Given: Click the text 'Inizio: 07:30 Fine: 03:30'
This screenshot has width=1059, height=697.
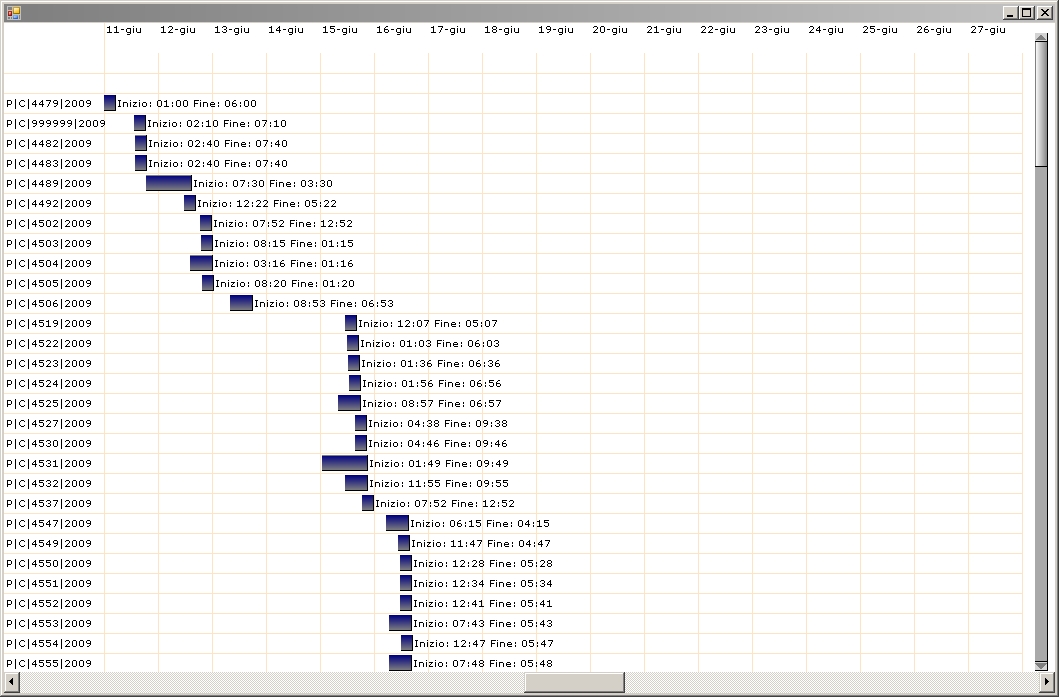Looking at the screenshot, I should click(263, 184).
